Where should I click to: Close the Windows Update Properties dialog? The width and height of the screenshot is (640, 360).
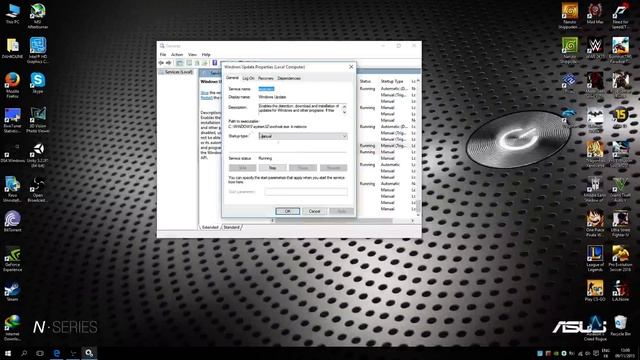tap(351, 67)
